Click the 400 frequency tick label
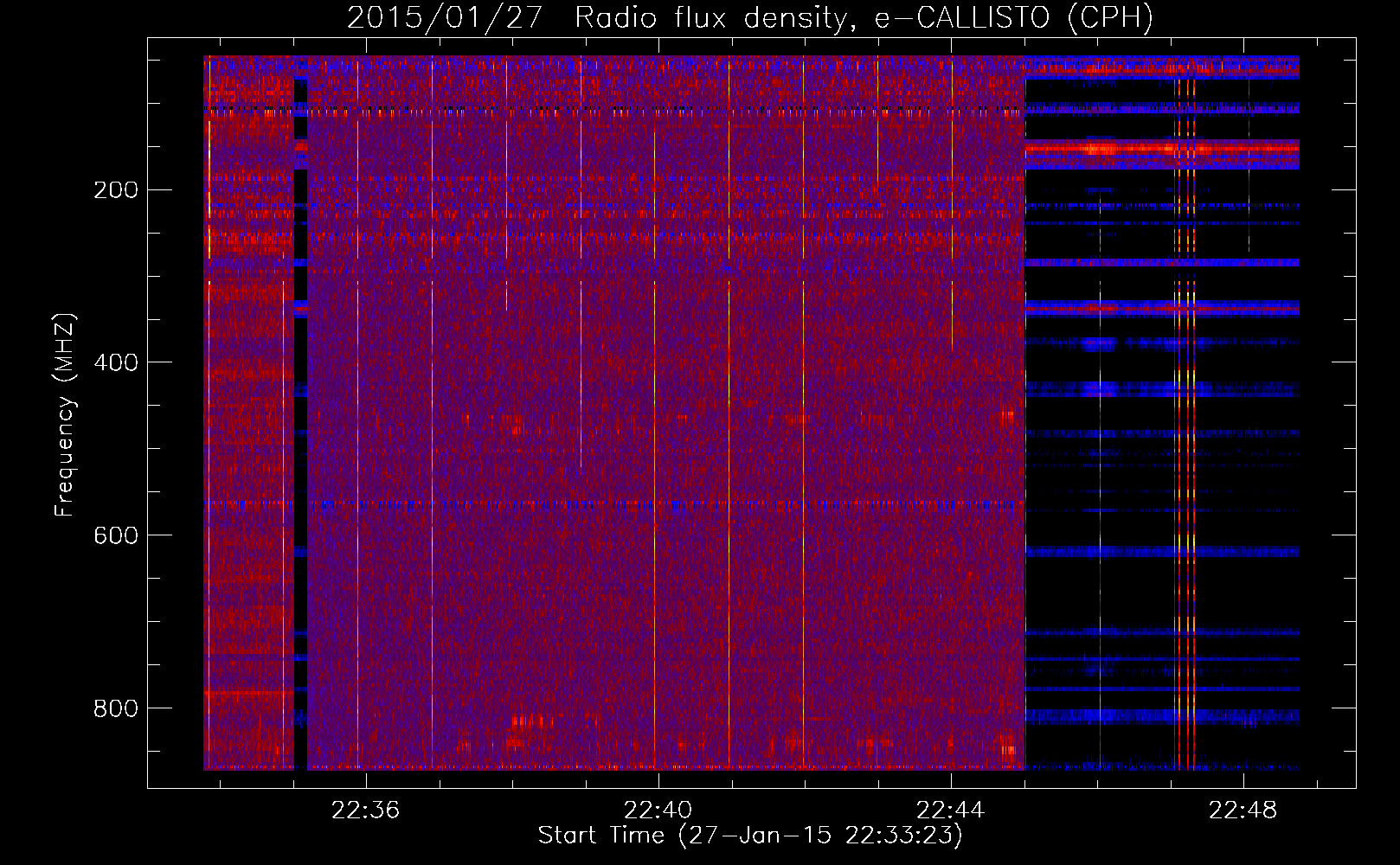This screenshot has width=1400, height=865. (x=116, y=363)
